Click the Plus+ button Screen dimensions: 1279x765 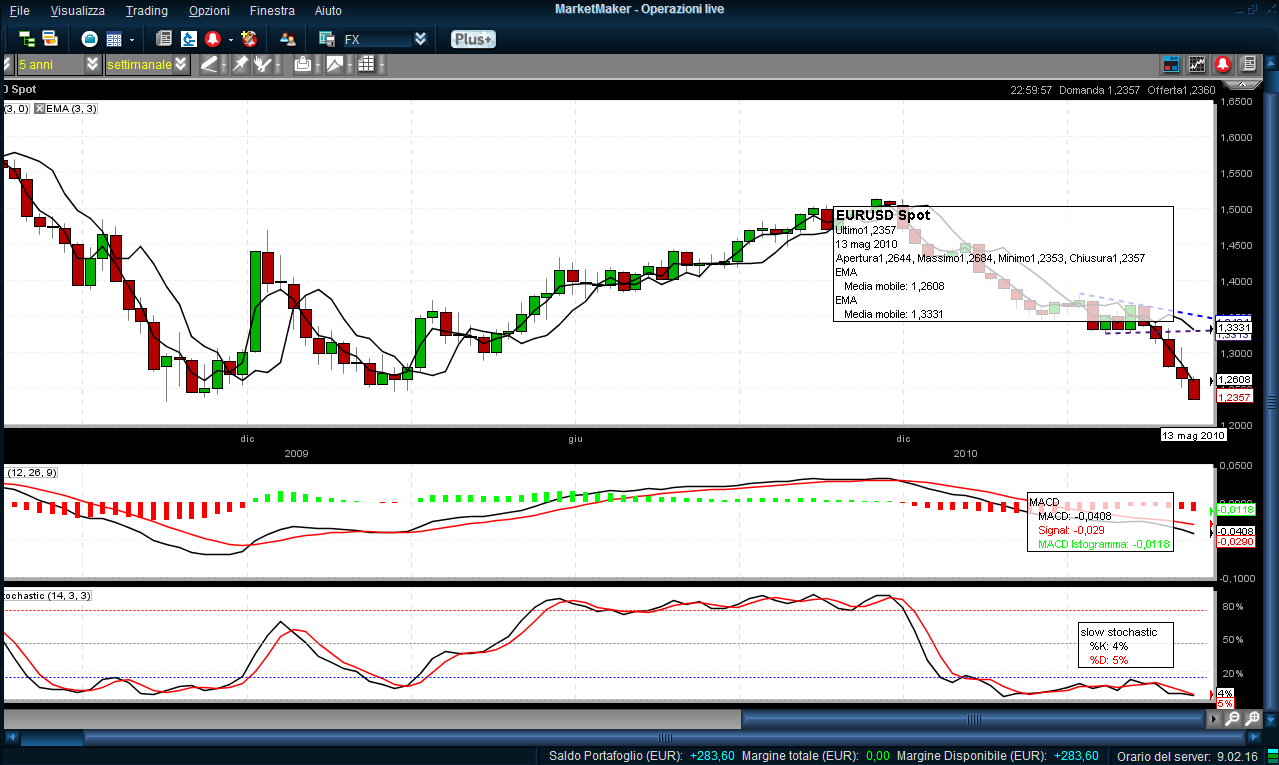(x=472, y=39)
